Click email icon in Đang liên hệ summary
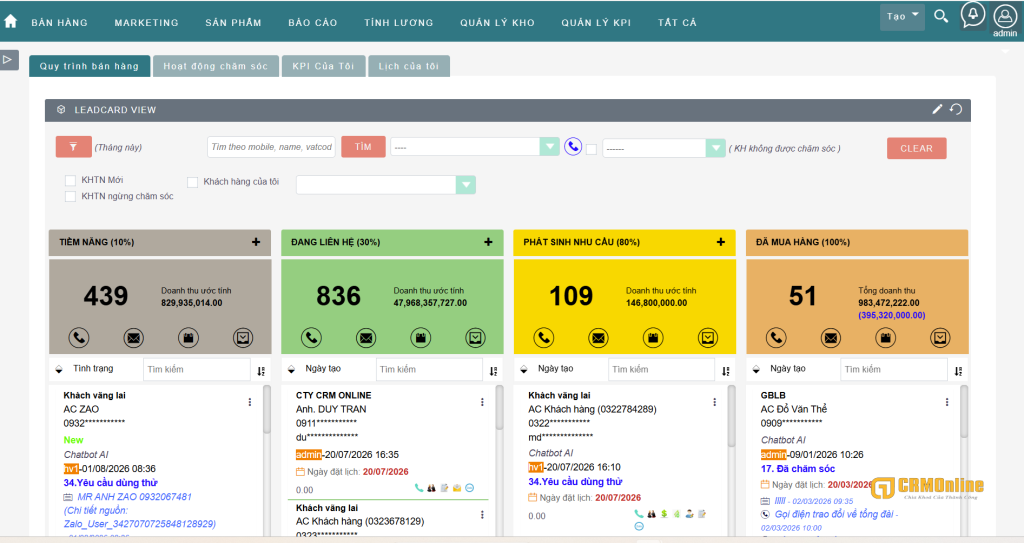This screenshot has width=1024, height=543. (366, 338)
